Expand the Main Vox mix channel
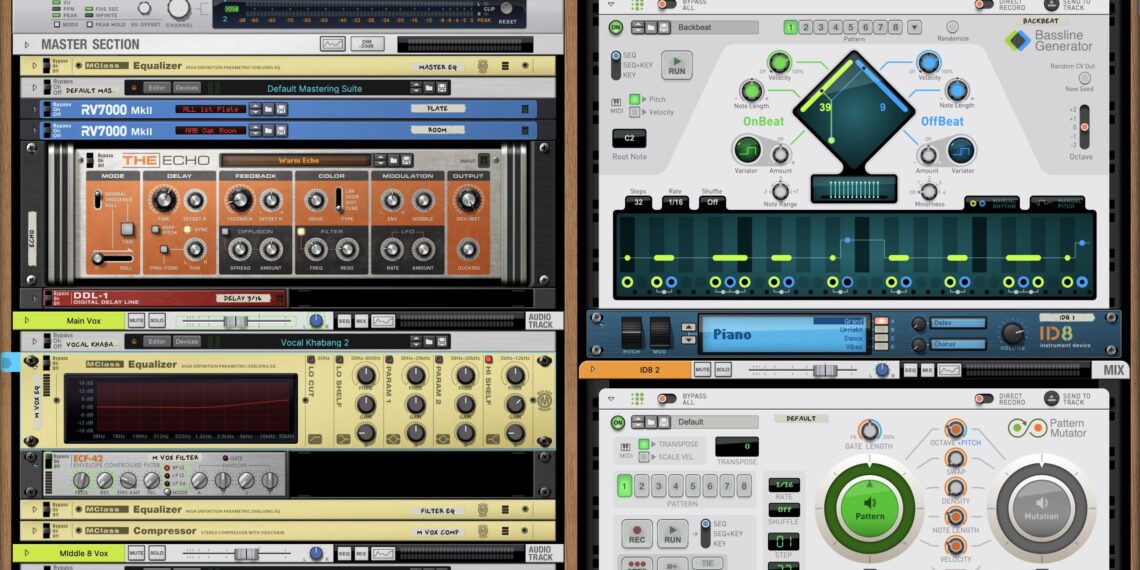 pyautogui.click(x=27, y=320)
